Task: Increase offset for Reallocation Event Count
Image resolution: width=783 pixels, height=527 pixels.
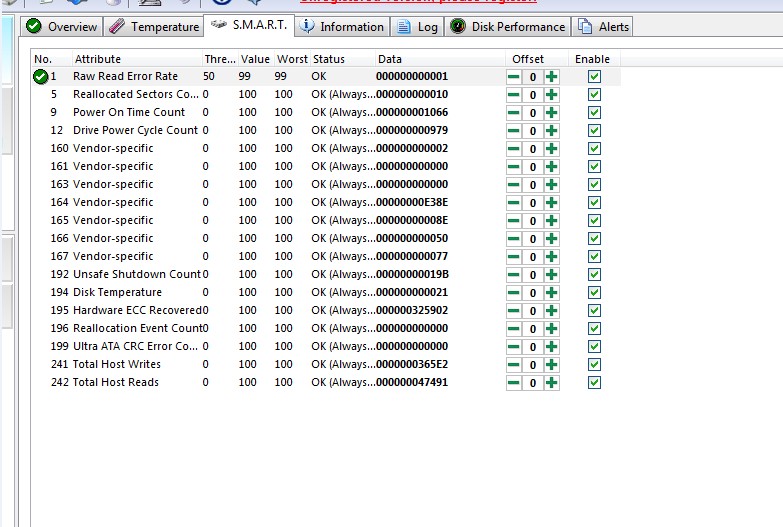Action: (551, 329)
